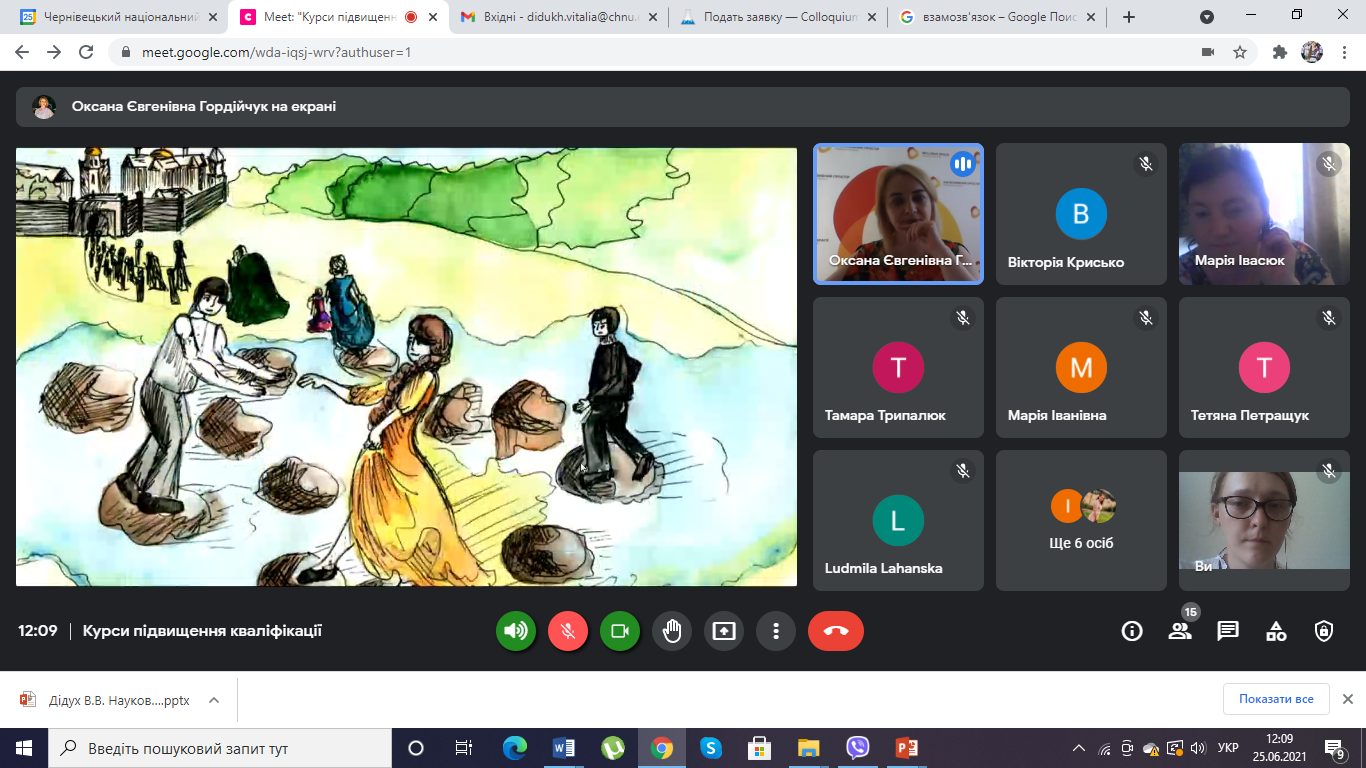Click the camera permission icon in address bar
Screen dimensions: 1366x768
pyautogui.click(x=1207, y=52)
